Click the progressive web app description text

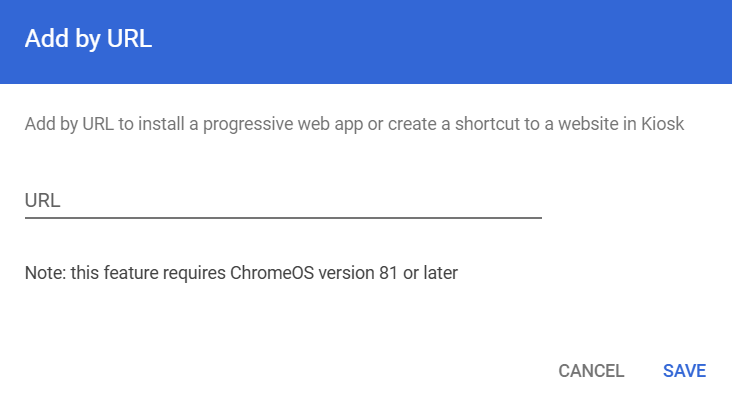[354, 124]
